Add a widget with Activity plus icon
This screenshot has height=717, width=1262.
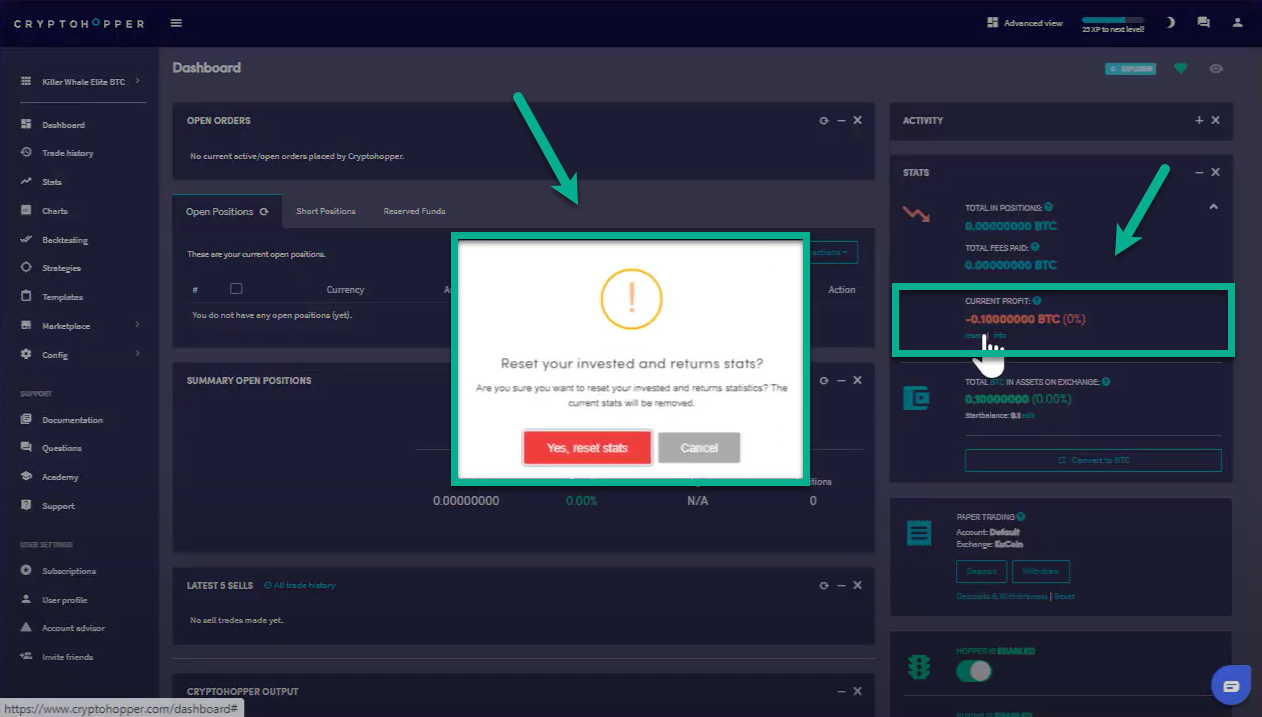coord(1199,121)
